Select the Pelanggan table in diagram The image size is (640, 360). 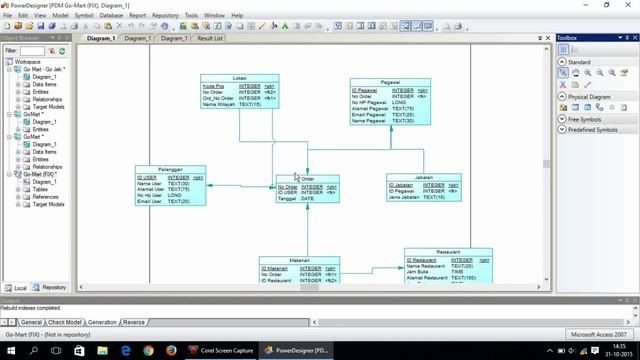point(171,186)
